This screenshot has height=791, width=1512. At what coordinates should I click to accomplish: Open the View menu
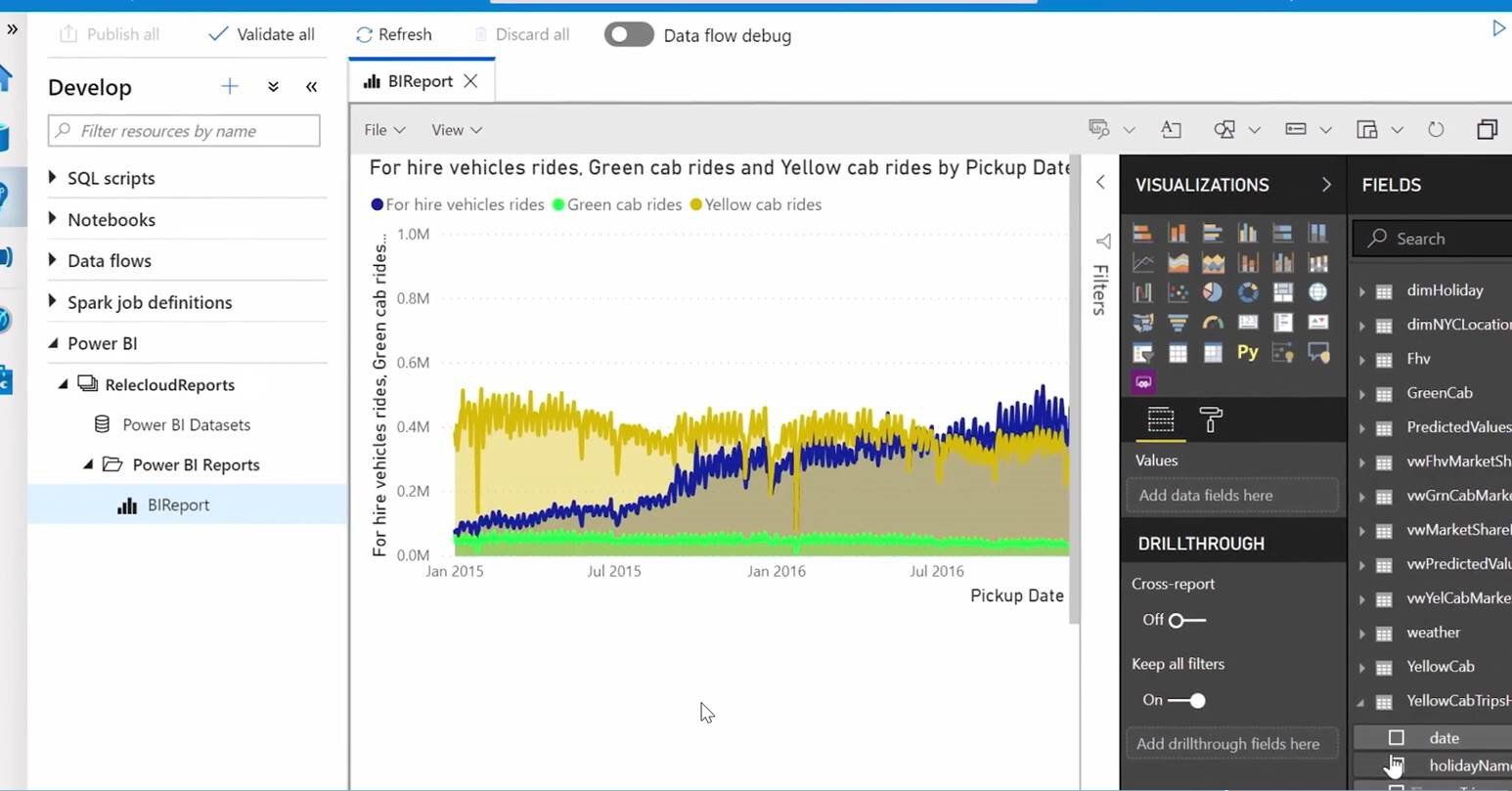coord(457,130)
